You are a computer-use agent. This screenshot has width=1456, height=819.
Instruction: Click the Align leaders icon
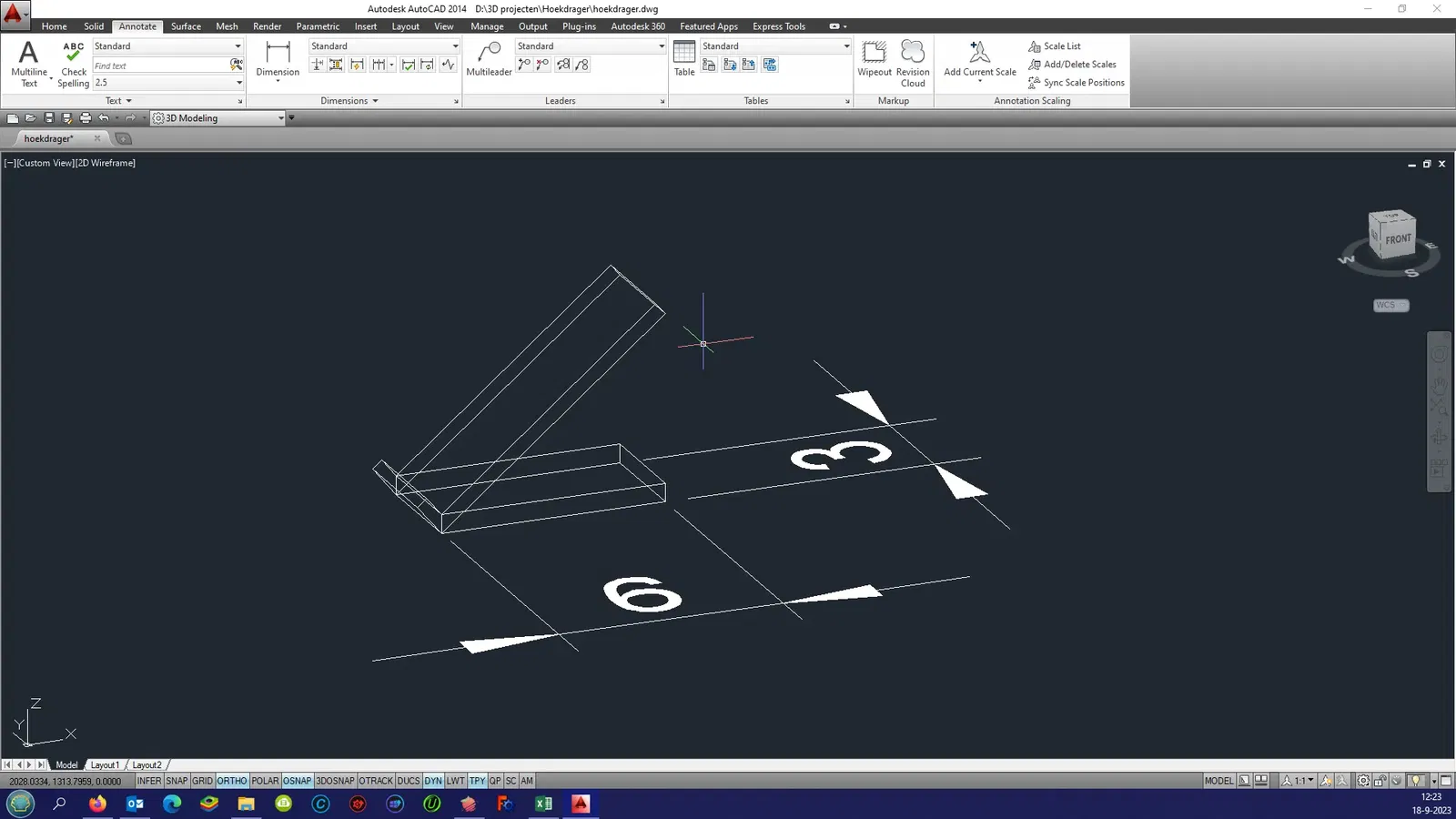point(563,65)
